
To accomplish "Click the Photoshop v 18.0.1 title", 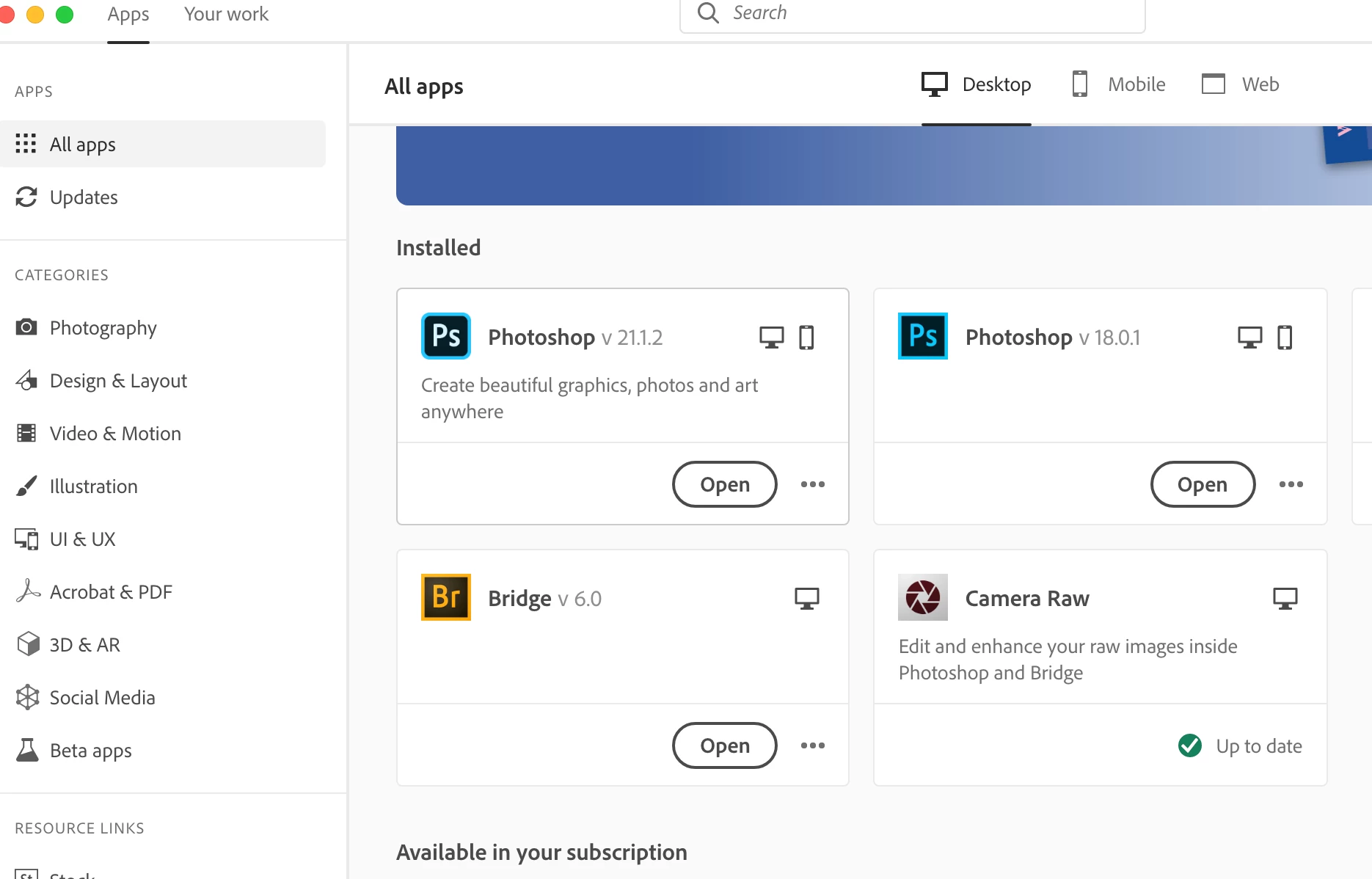I will pos(1053,337).
